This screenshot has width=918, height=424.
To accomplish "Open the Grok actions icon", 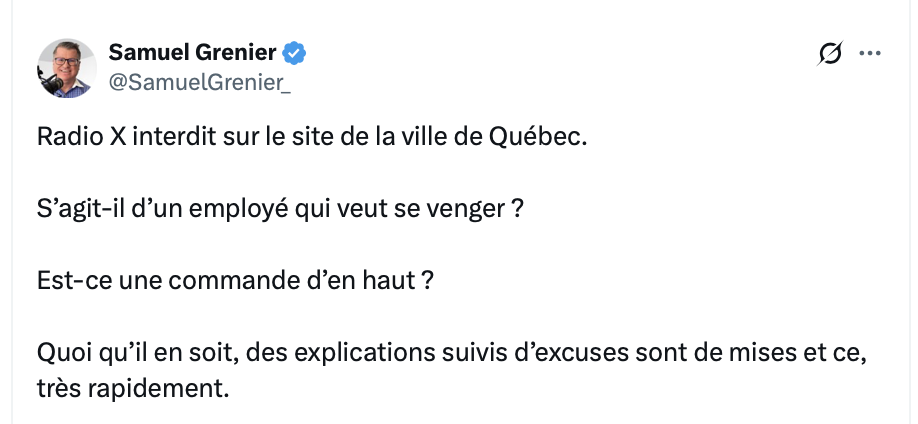I will pos(829,54).
